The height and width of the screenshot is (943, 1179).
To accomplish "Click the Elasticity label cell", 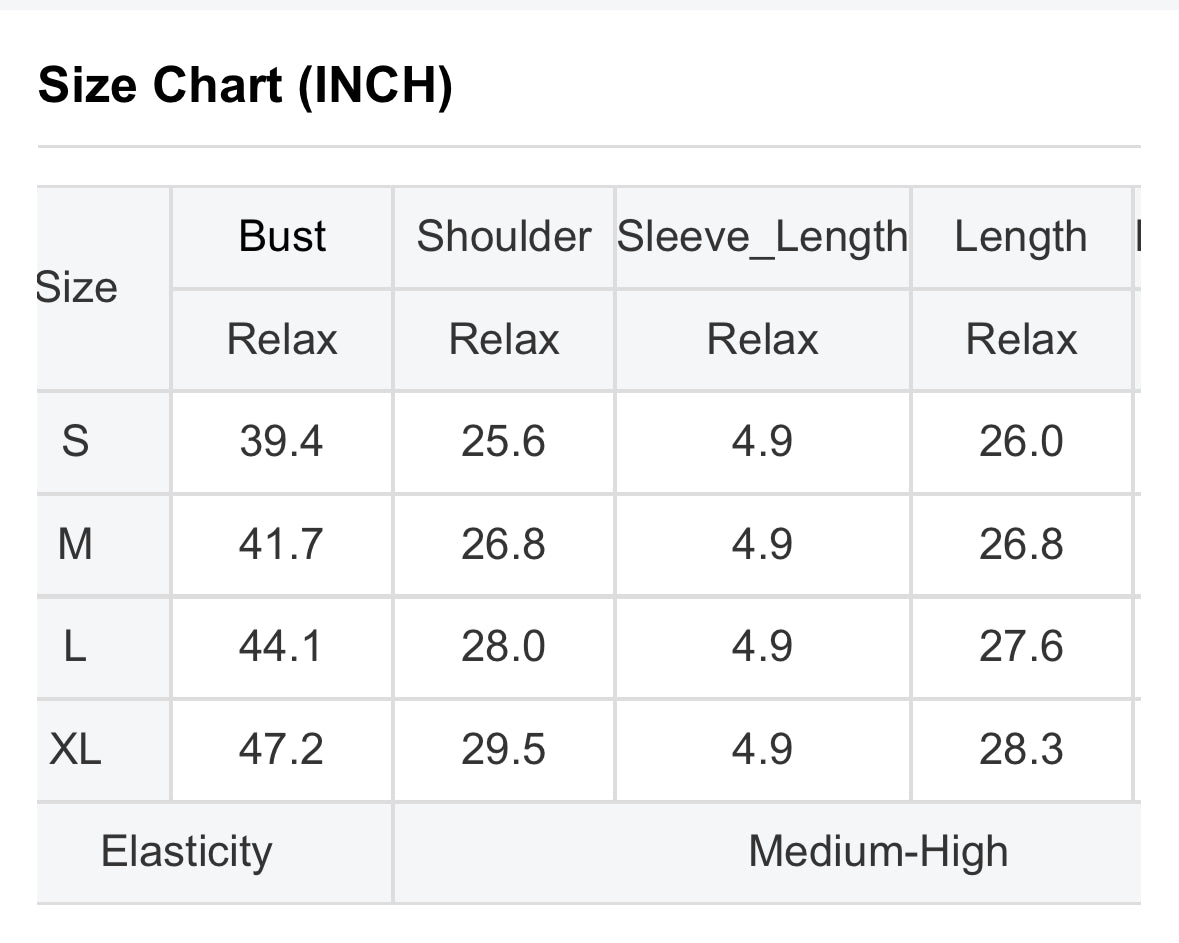I will click(x=186, y=852).
